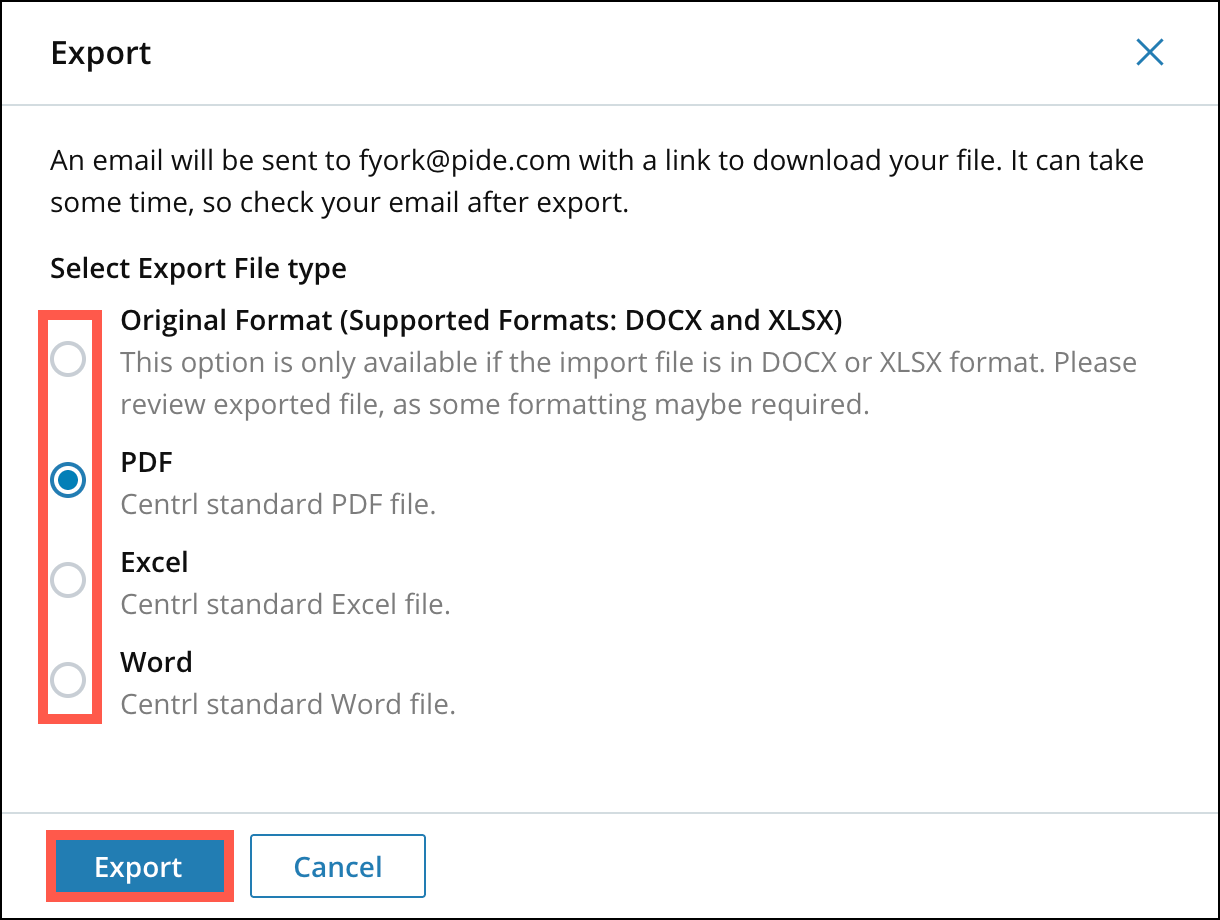1220x920 pixels.
Task: Select the Word export option
Action: tap(68, 680)
